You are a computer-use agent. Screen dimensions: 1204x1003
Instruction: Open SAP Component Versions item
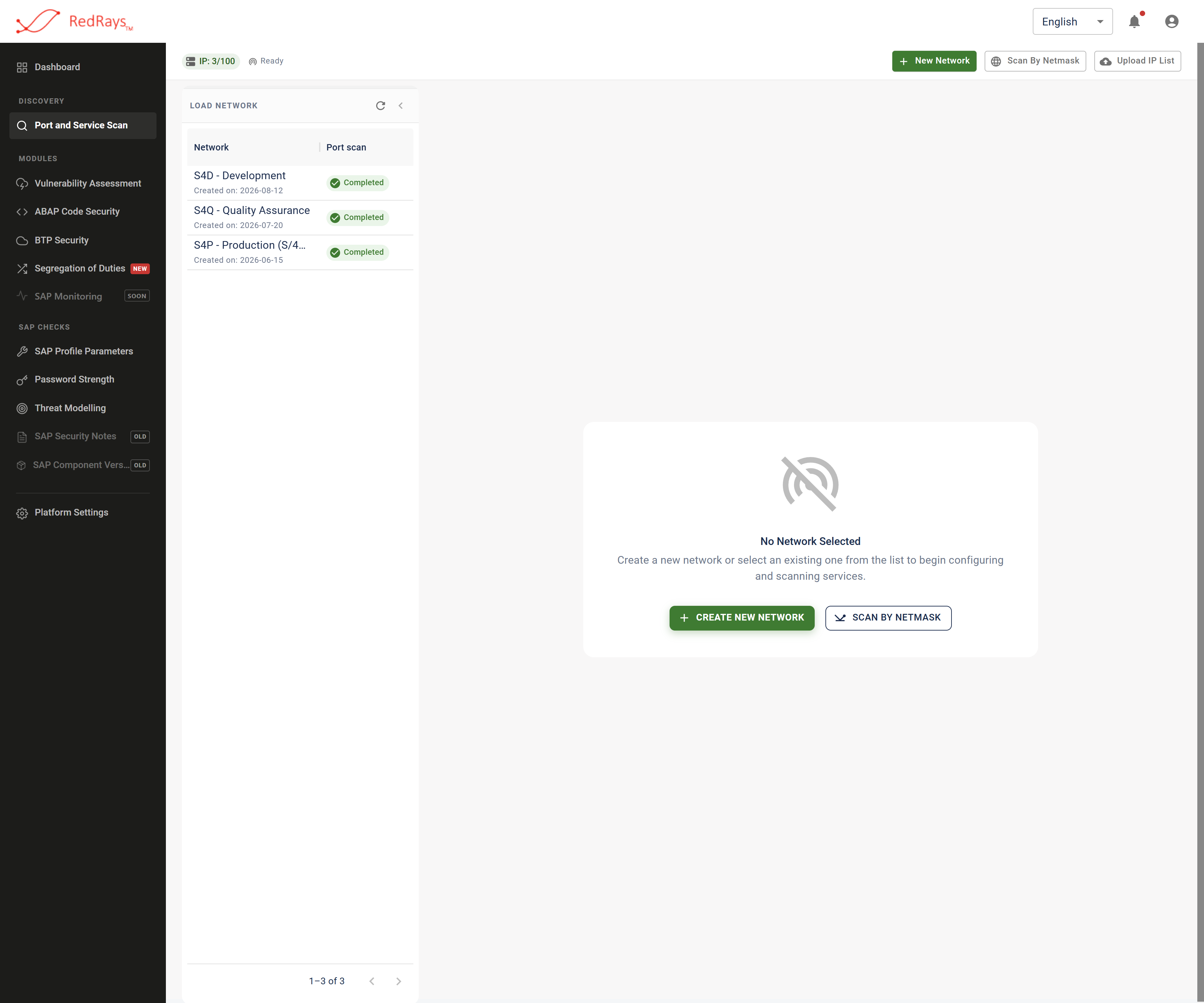(83, 465)
